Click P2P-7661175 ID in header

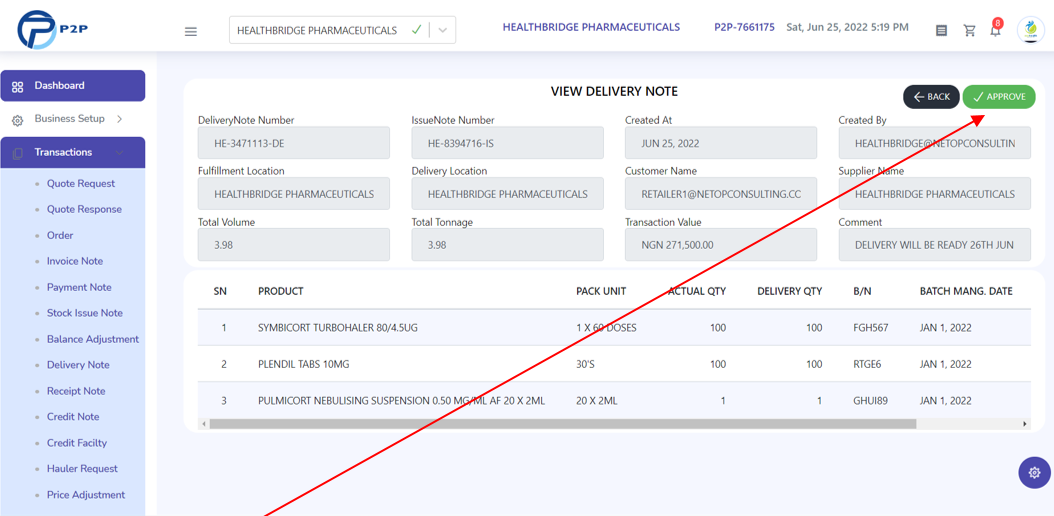point(744,28)
